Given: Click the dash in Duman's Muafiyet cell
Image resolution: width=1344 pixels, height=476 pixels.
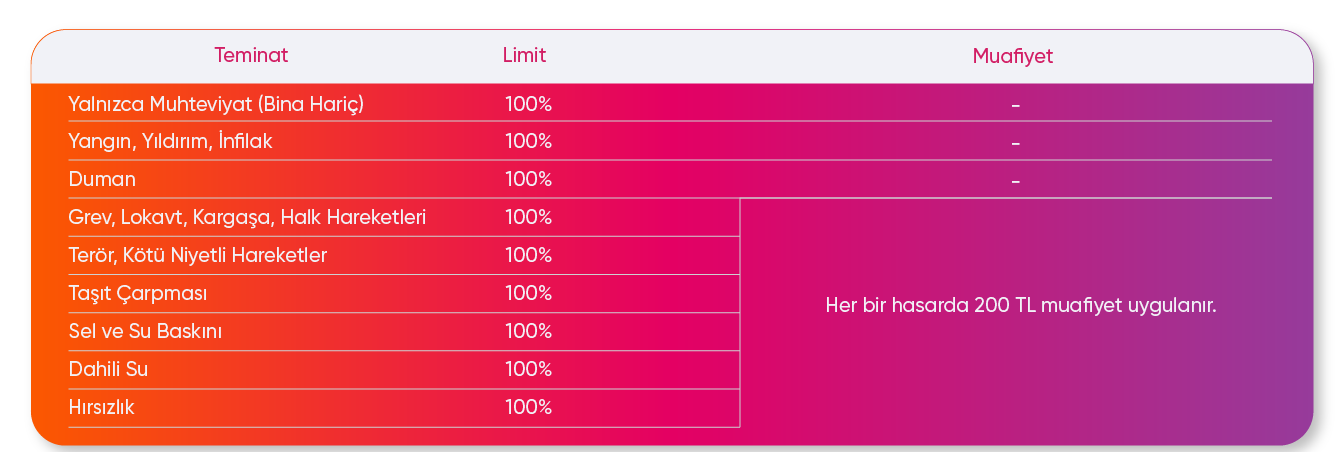Looking at the screenshot, I should [1015, 181].
